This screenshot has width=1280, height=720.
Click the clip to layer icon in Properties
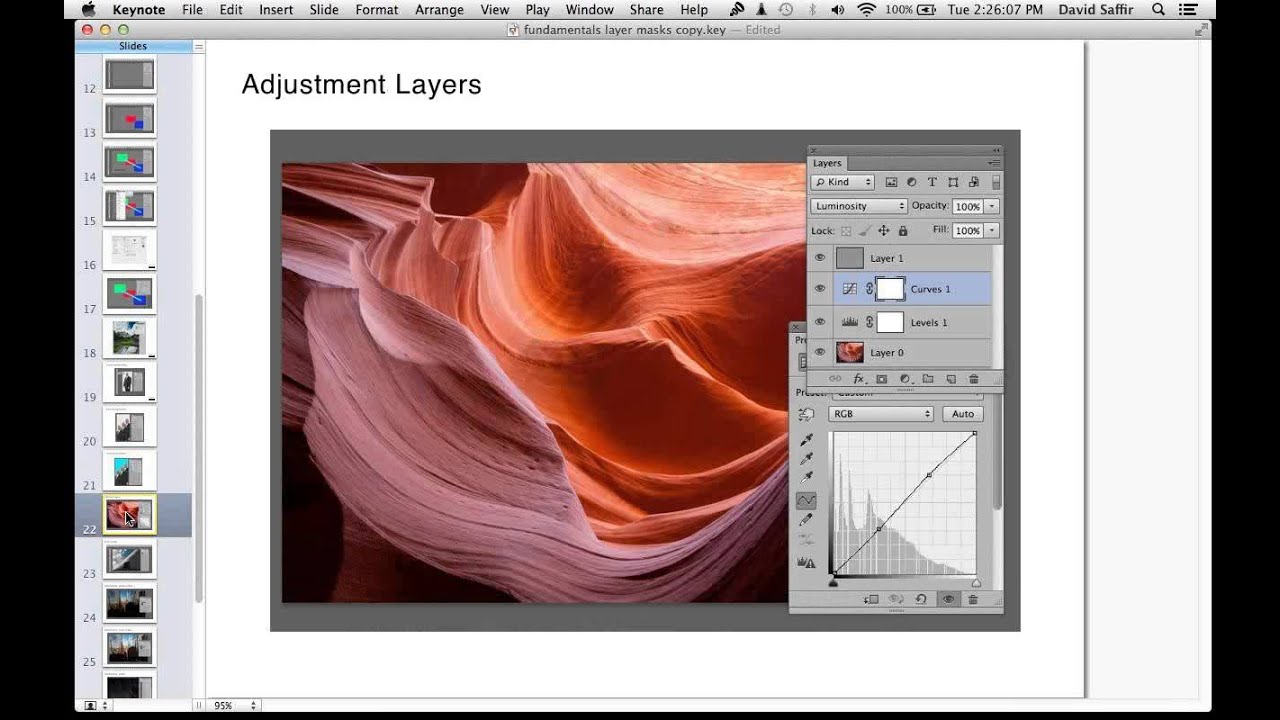click(x=871, y=599)
